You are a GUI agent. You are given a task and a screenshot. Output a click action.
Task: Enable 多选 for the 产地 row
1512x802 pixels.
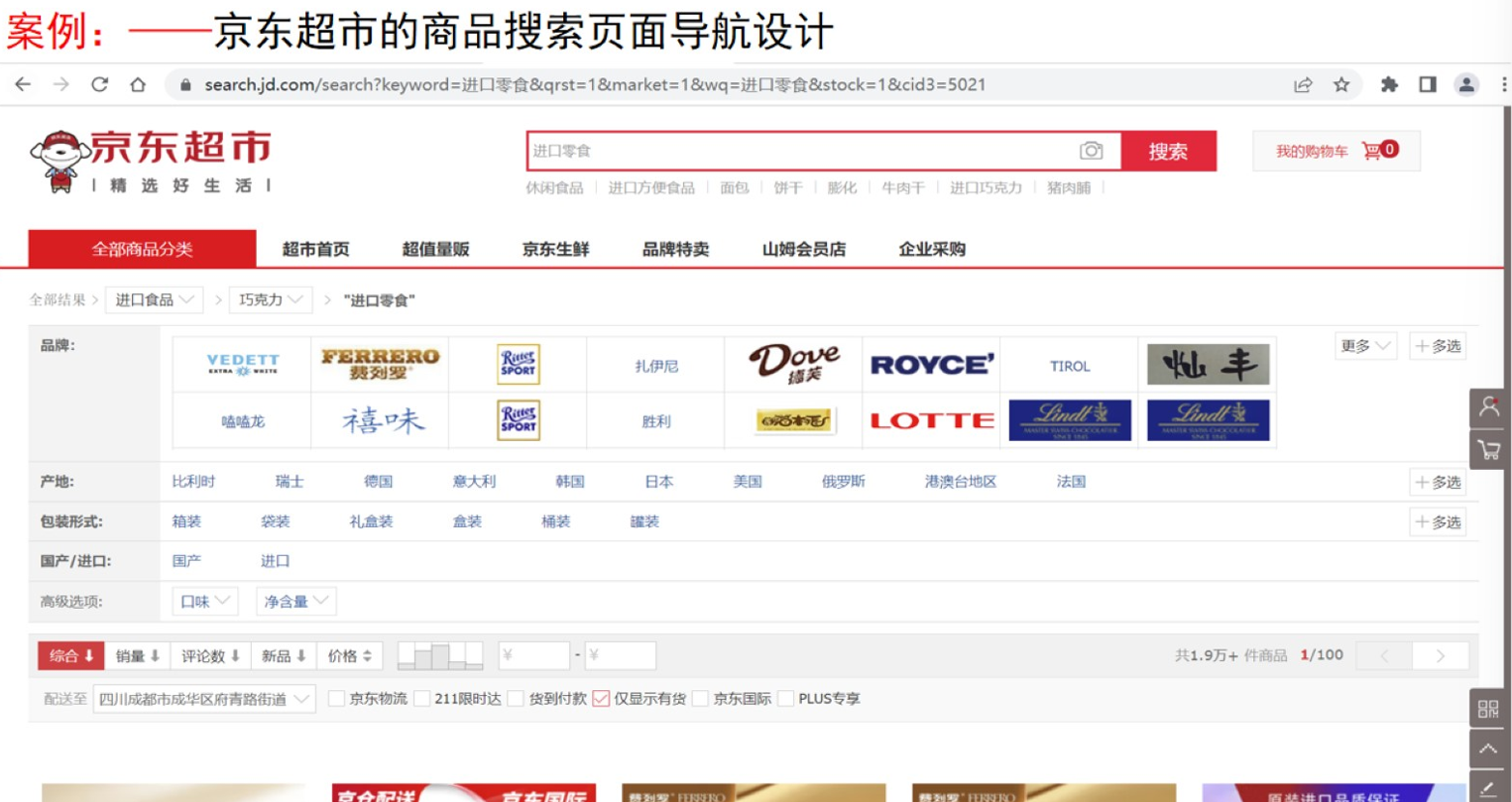[x=1438, y=482]
